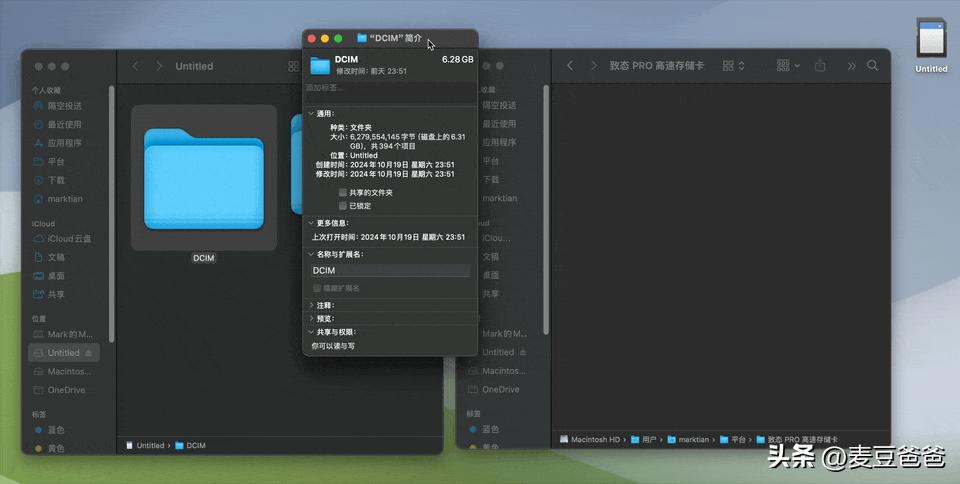Click marktian in the path bar

pos(688,439)
